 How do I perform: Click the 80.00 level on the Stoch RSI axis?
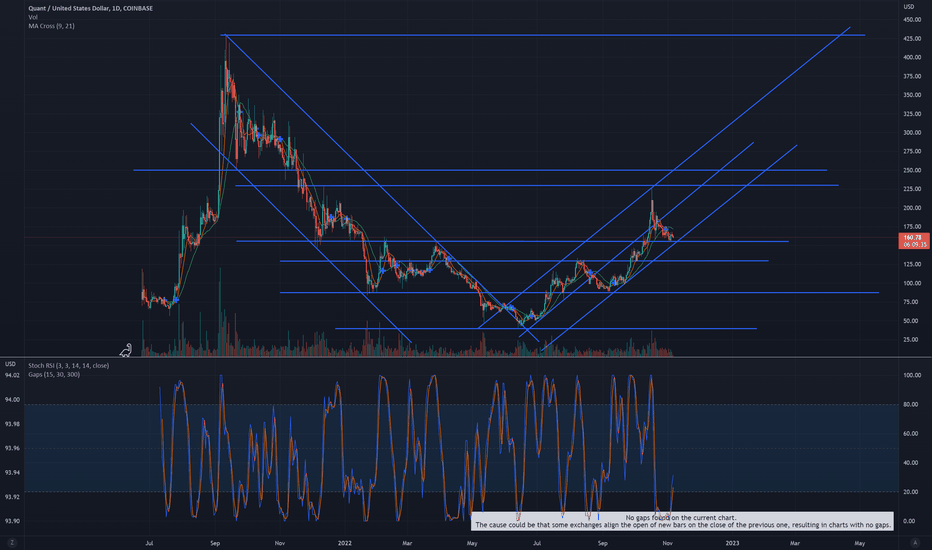[911, 404]
